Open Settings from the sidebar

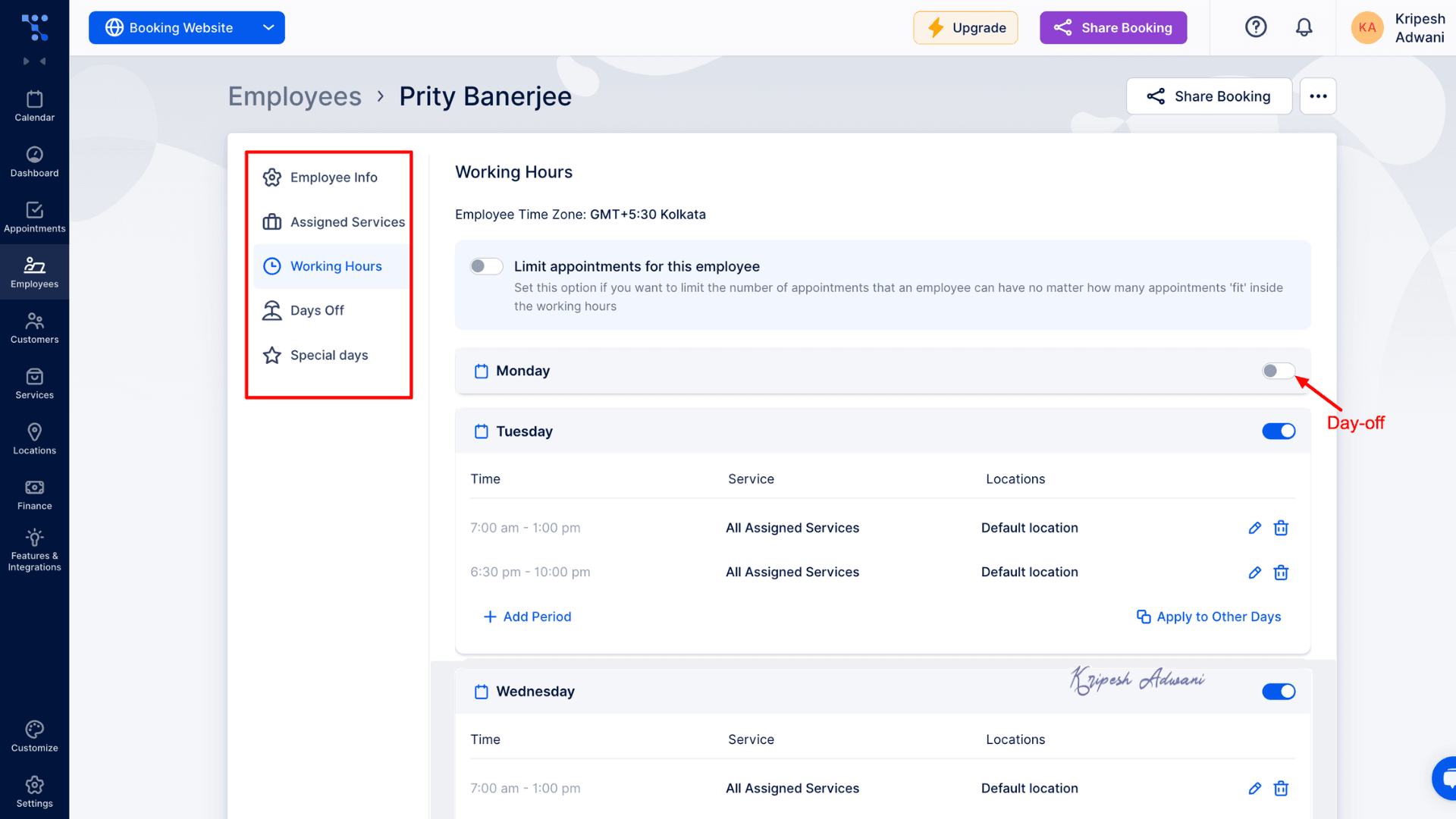(34, 791)
